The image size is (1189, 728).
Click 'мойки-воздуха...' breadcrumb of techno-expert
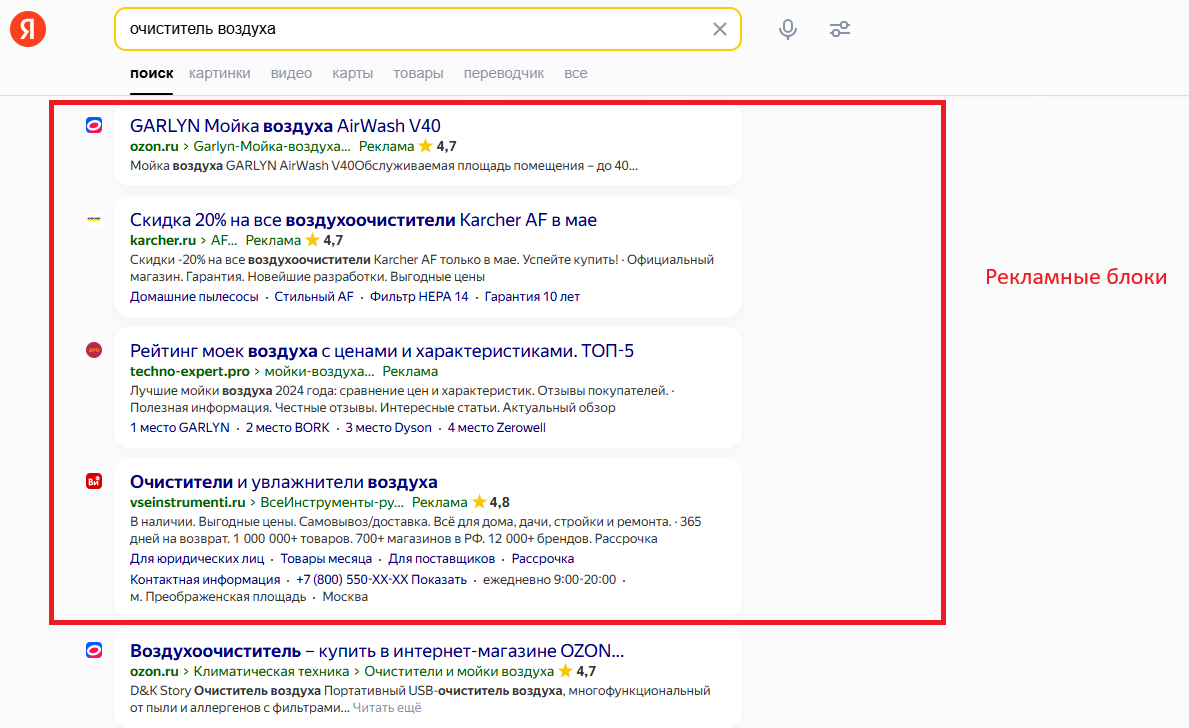point(319,372)
